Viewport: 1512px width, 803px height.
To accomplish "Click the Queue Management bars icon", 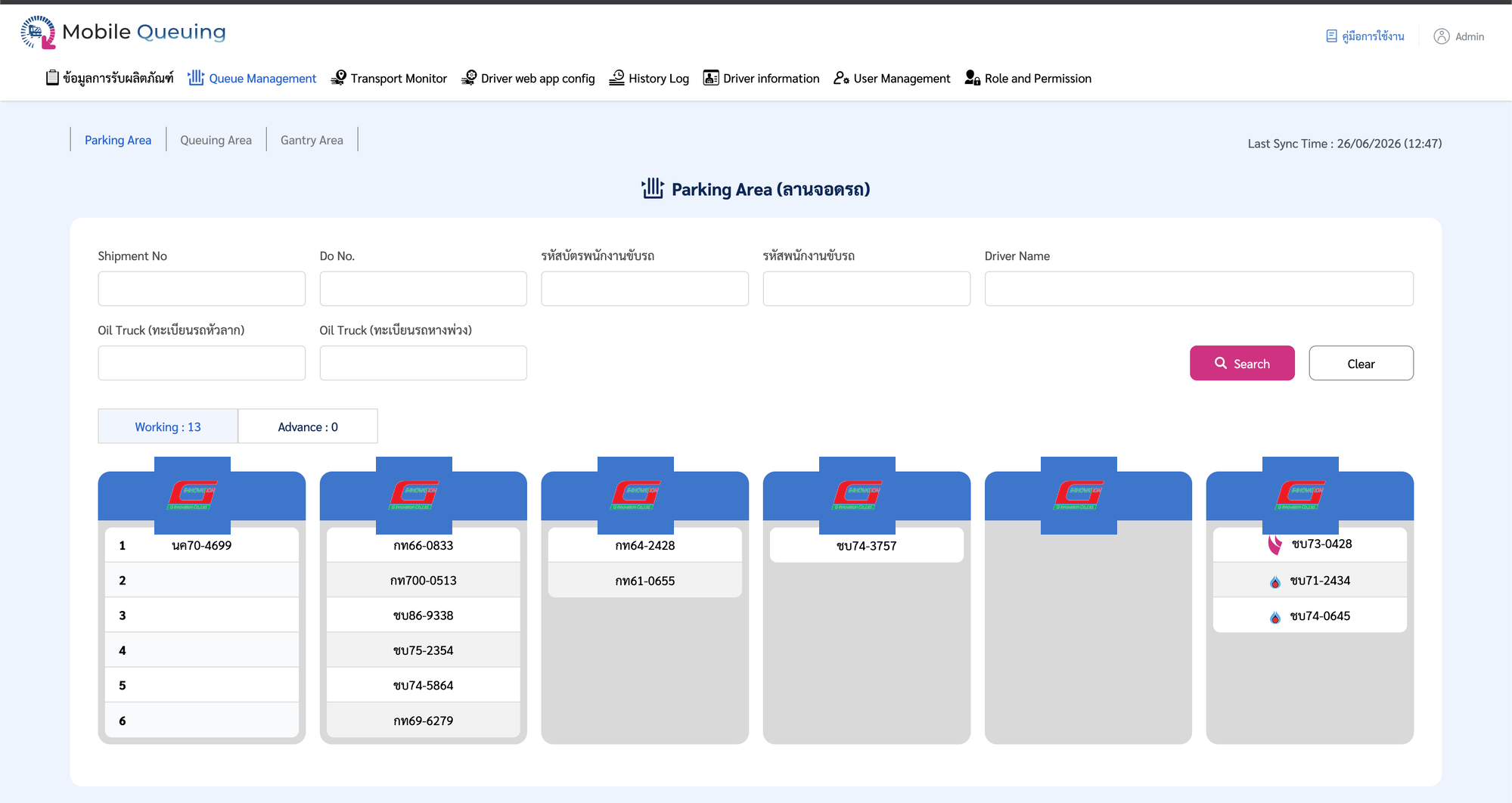I will tap(196, 78).
